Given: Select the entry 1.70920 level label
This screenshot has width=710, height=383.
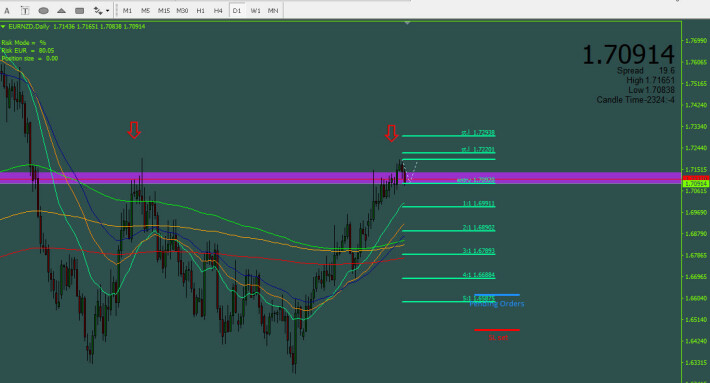Looking at the screenshot, I should tap(475, 180).
